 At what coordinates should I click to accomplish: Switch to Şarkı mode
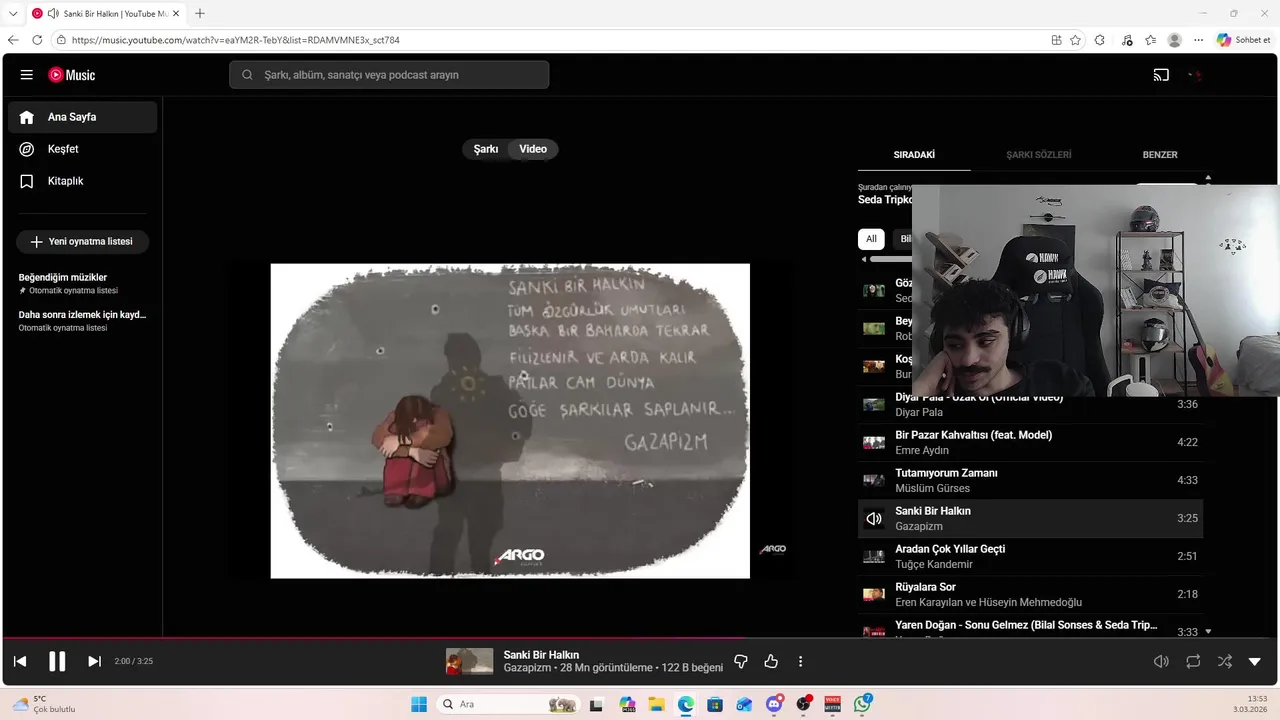tap(486, 149)
